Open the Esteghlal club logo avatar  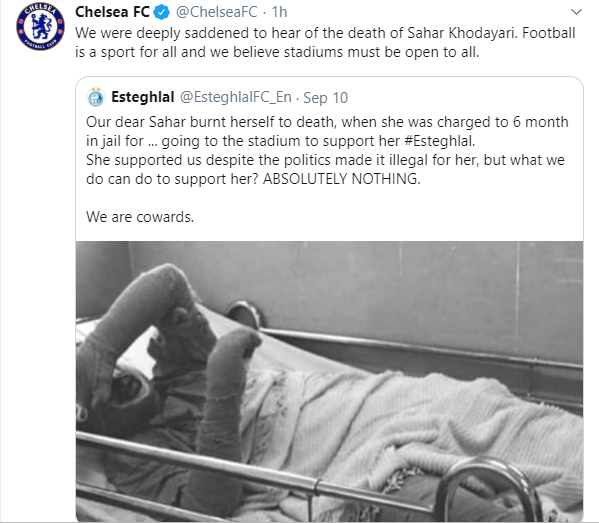click(x=96, y=97)
